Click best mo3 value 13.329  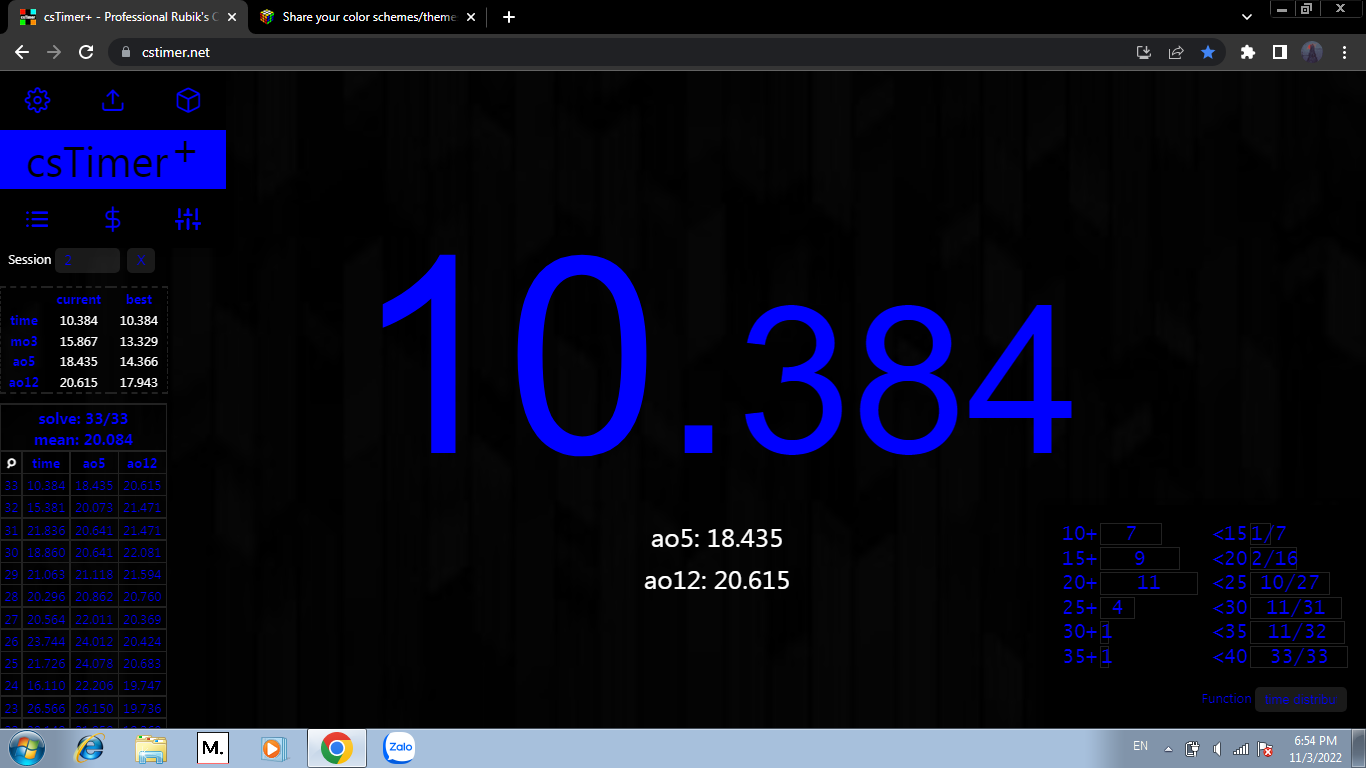tap(139, 342)
